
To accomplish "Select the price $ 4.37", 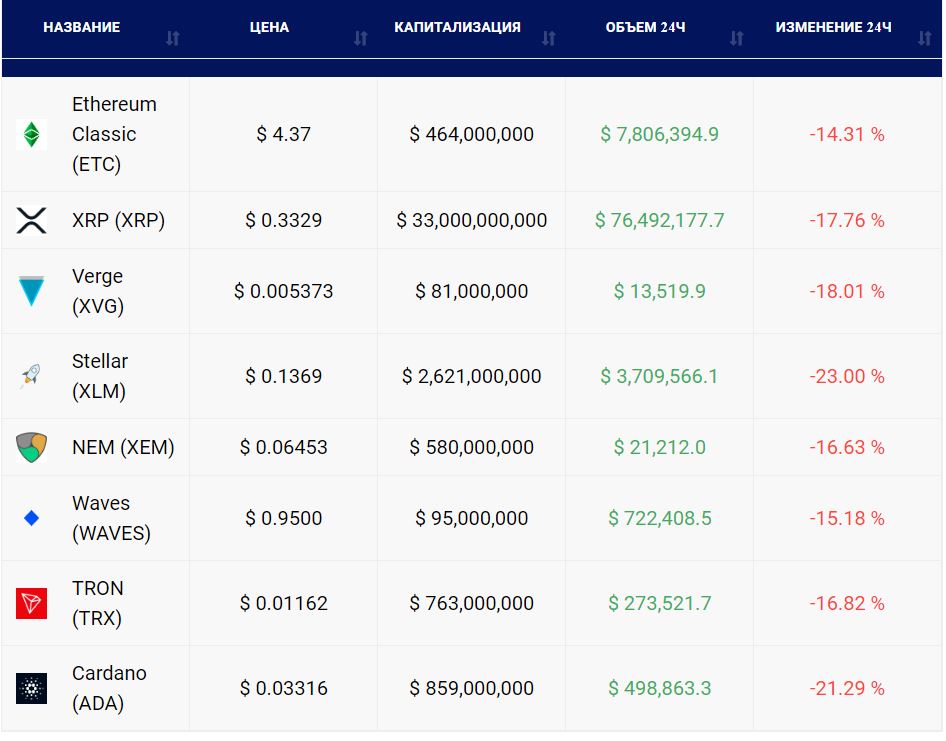I will (284, 134).
